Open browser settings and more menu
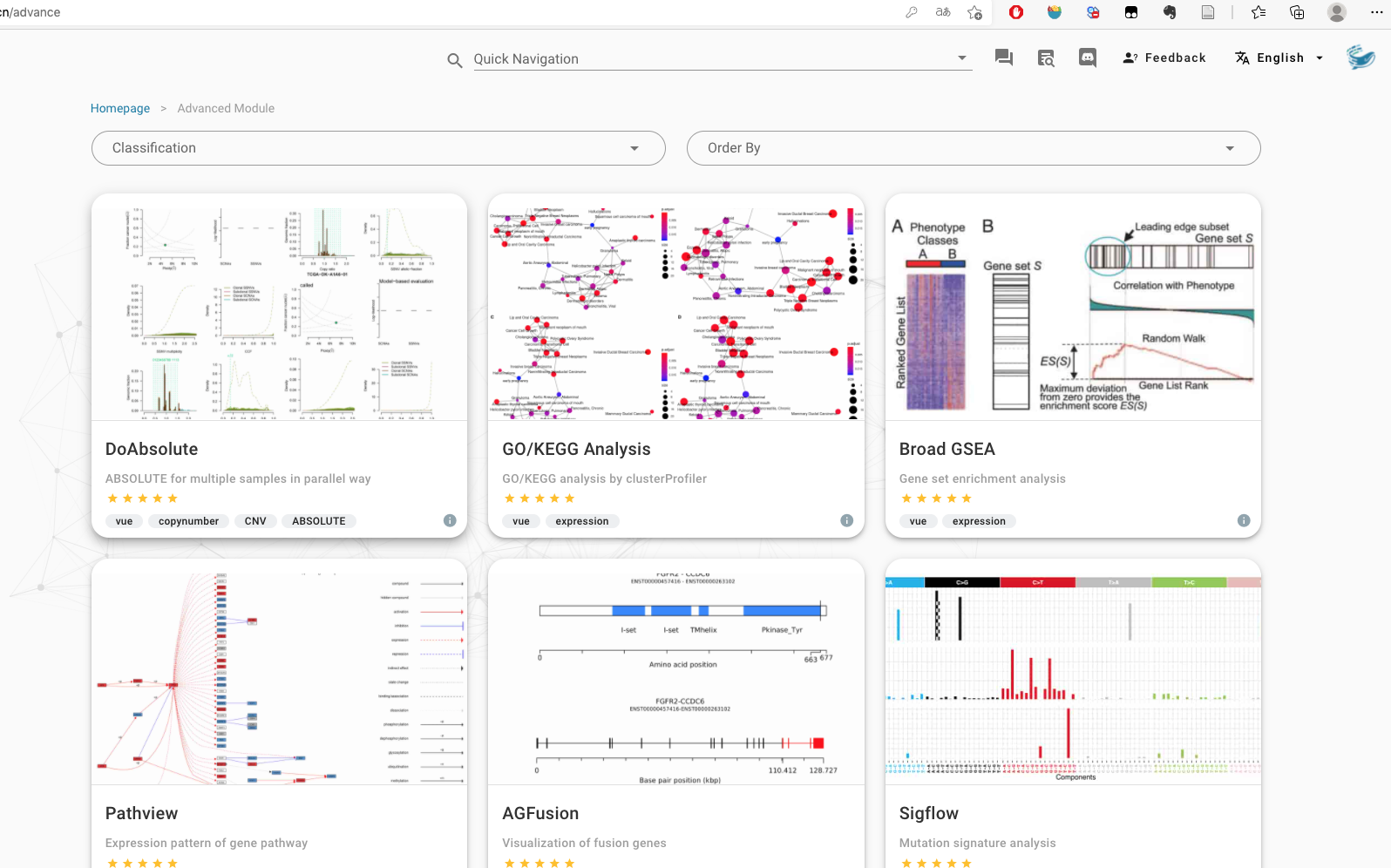The height and width of the screenshot is (868, 1391). coord(1377,12)
